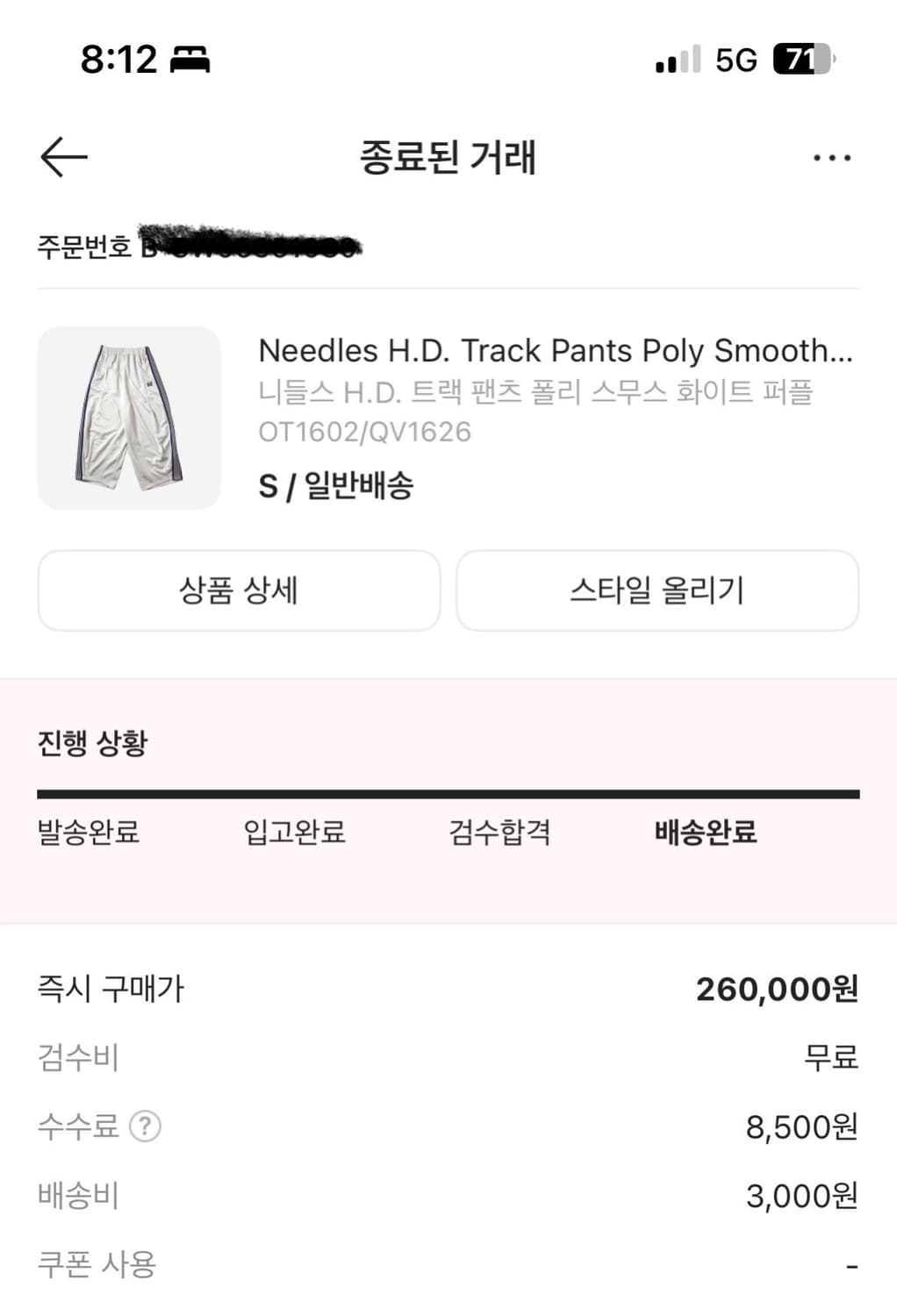
Task: Open the Needles track pants thumbnail
Action: coord(129,418)
